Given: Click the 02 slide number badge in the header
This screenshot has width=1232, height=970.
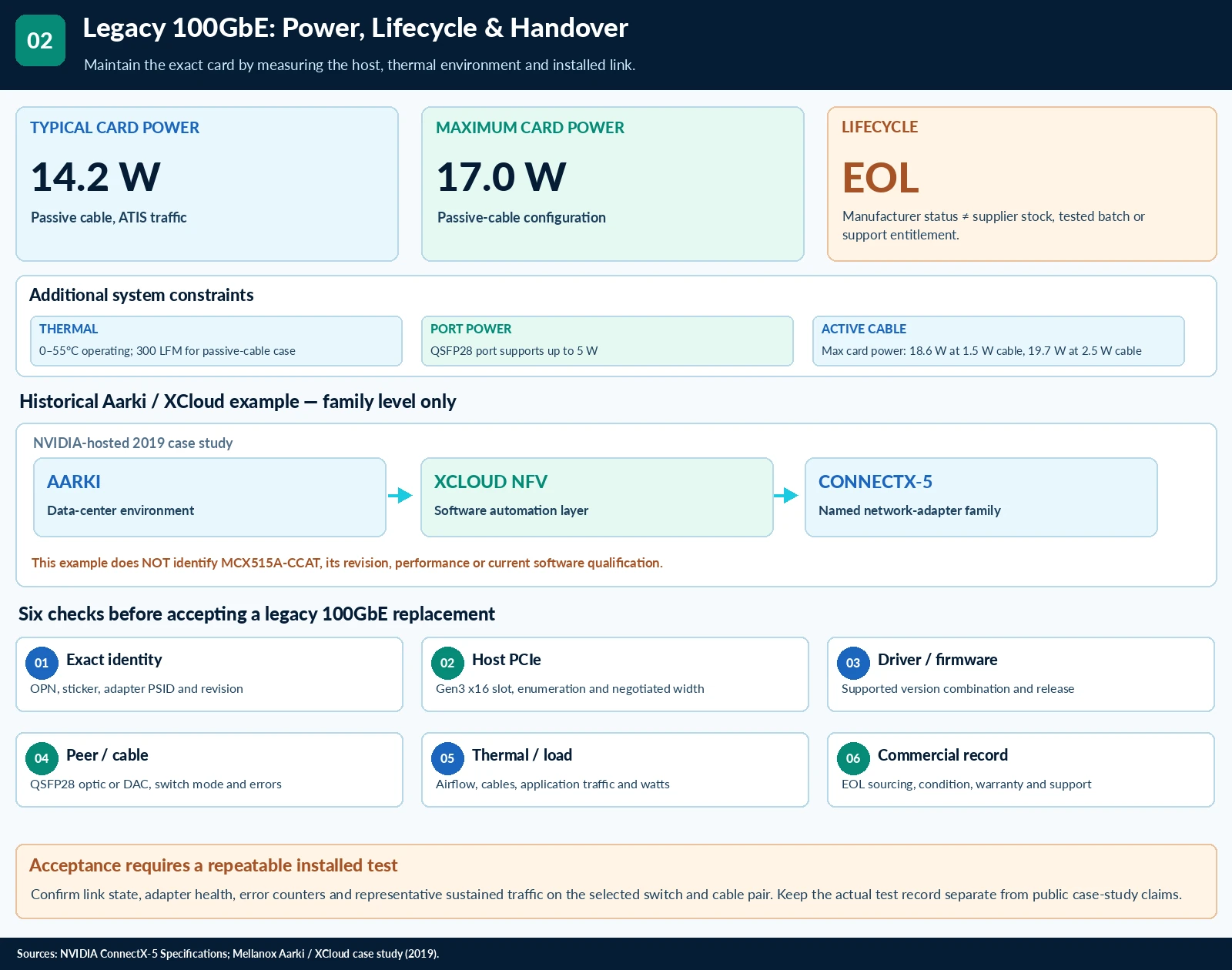Looking at the screenshot, I should point(40,40).
